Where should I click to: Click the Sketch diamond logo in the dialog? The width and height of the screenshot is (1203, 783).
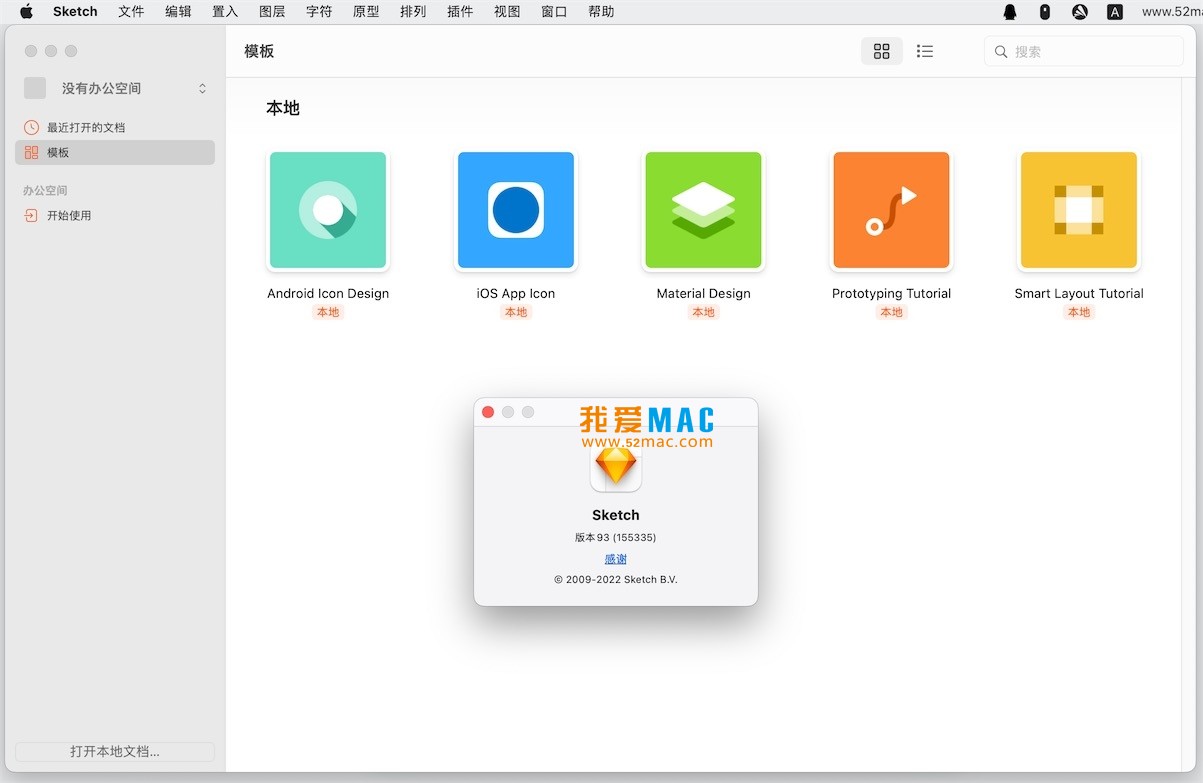point(615,465)
